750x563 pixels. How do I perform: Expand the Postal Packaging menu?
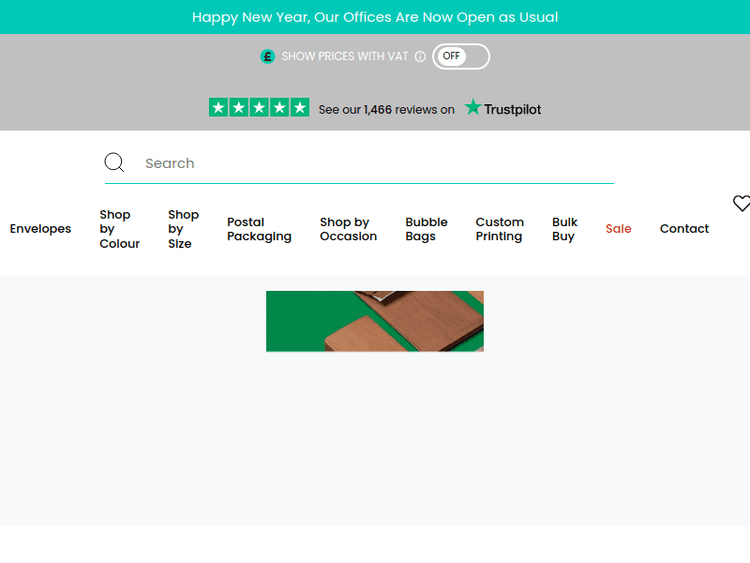tap(259, 229)
